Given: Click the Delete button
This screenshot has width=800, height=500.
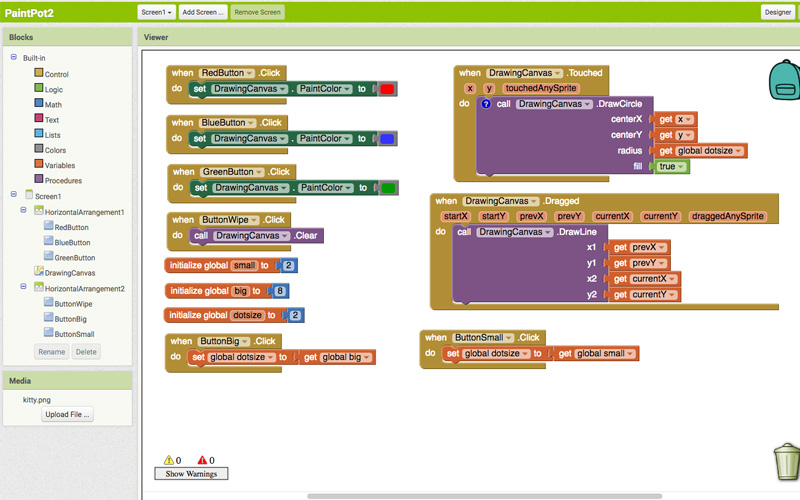Looking at the screenshot, I should click(86, 352).
